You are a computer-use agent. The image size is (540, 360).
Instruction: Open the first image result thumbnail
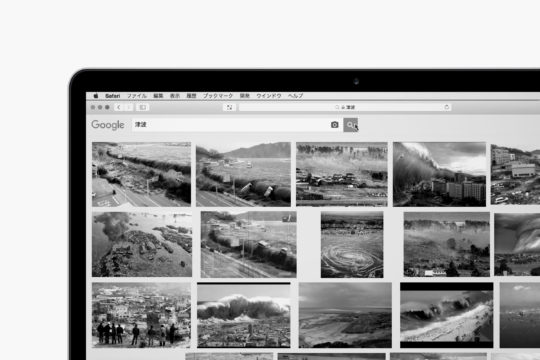[141, 174]
